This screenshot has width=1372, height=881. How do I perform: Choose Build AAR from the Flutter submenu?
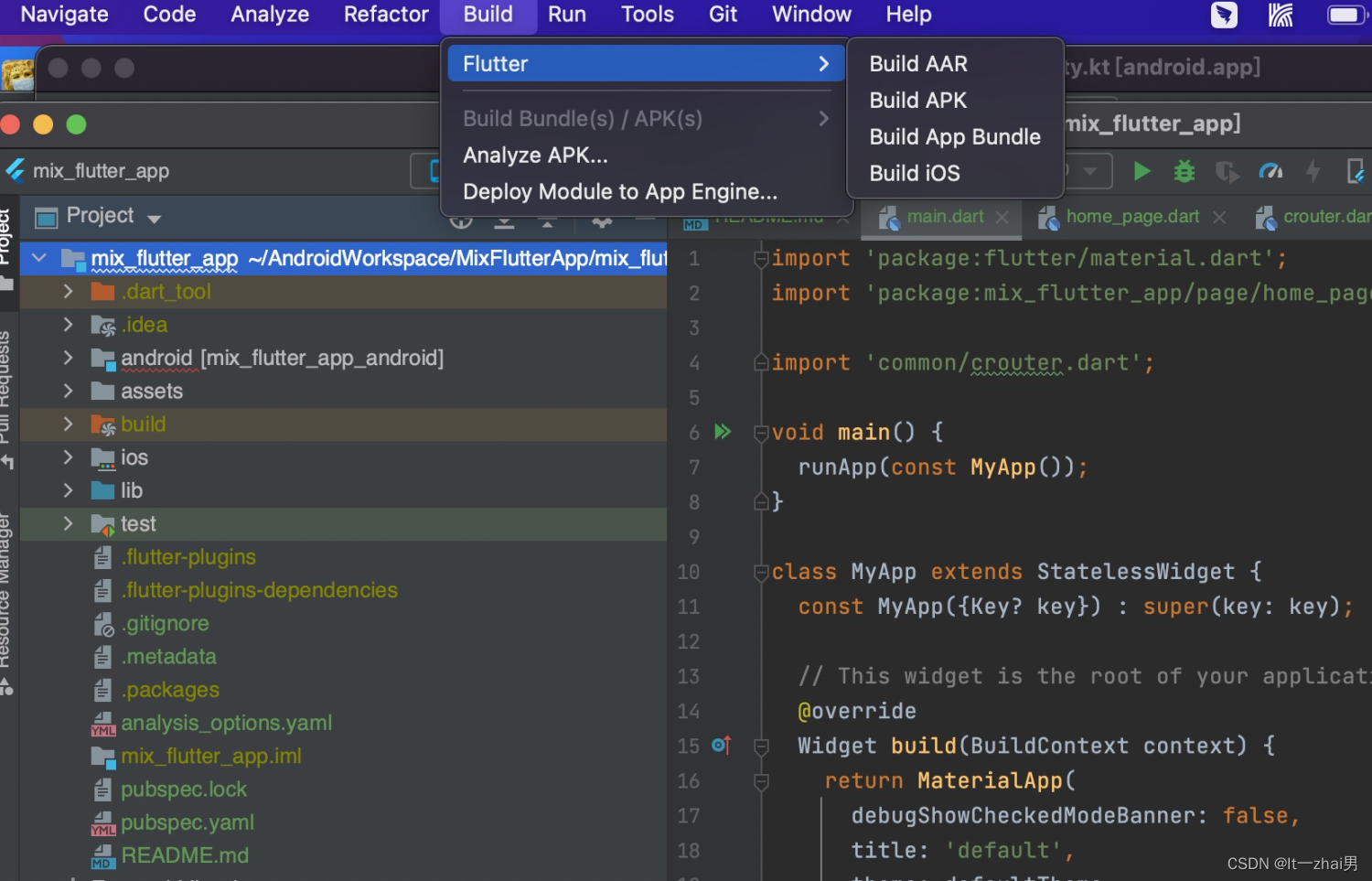(955, 64)
